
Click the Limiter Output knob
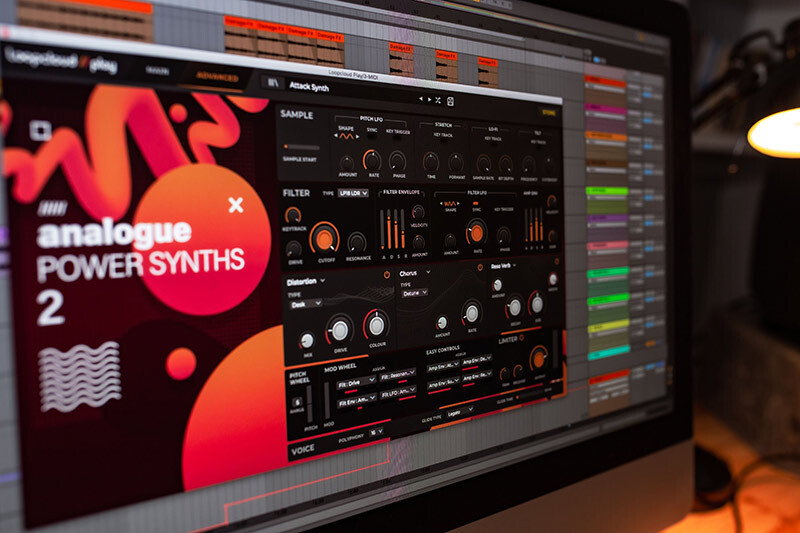point(538,359)
